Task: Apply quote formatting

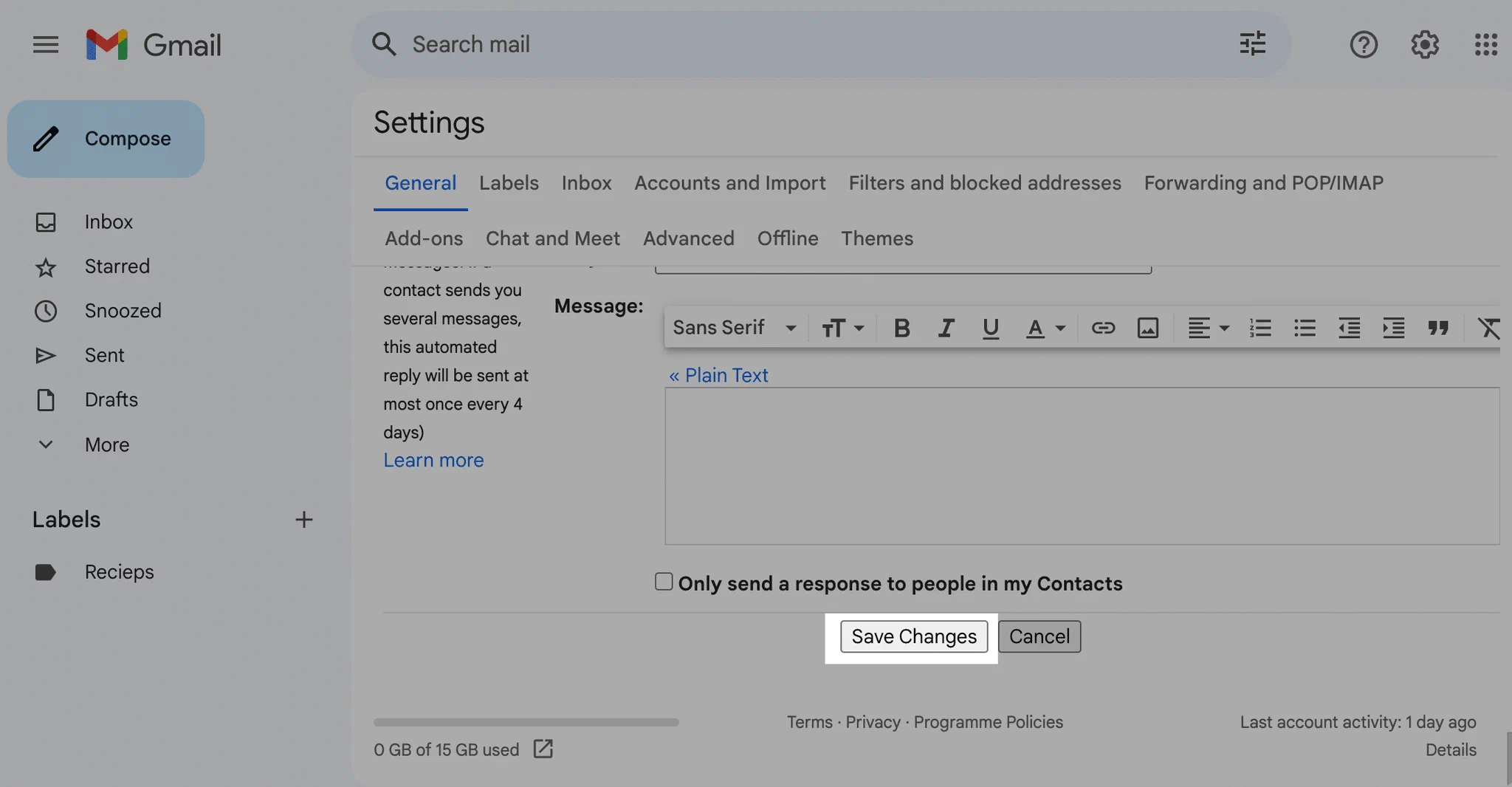Action: pos(1438,328)
